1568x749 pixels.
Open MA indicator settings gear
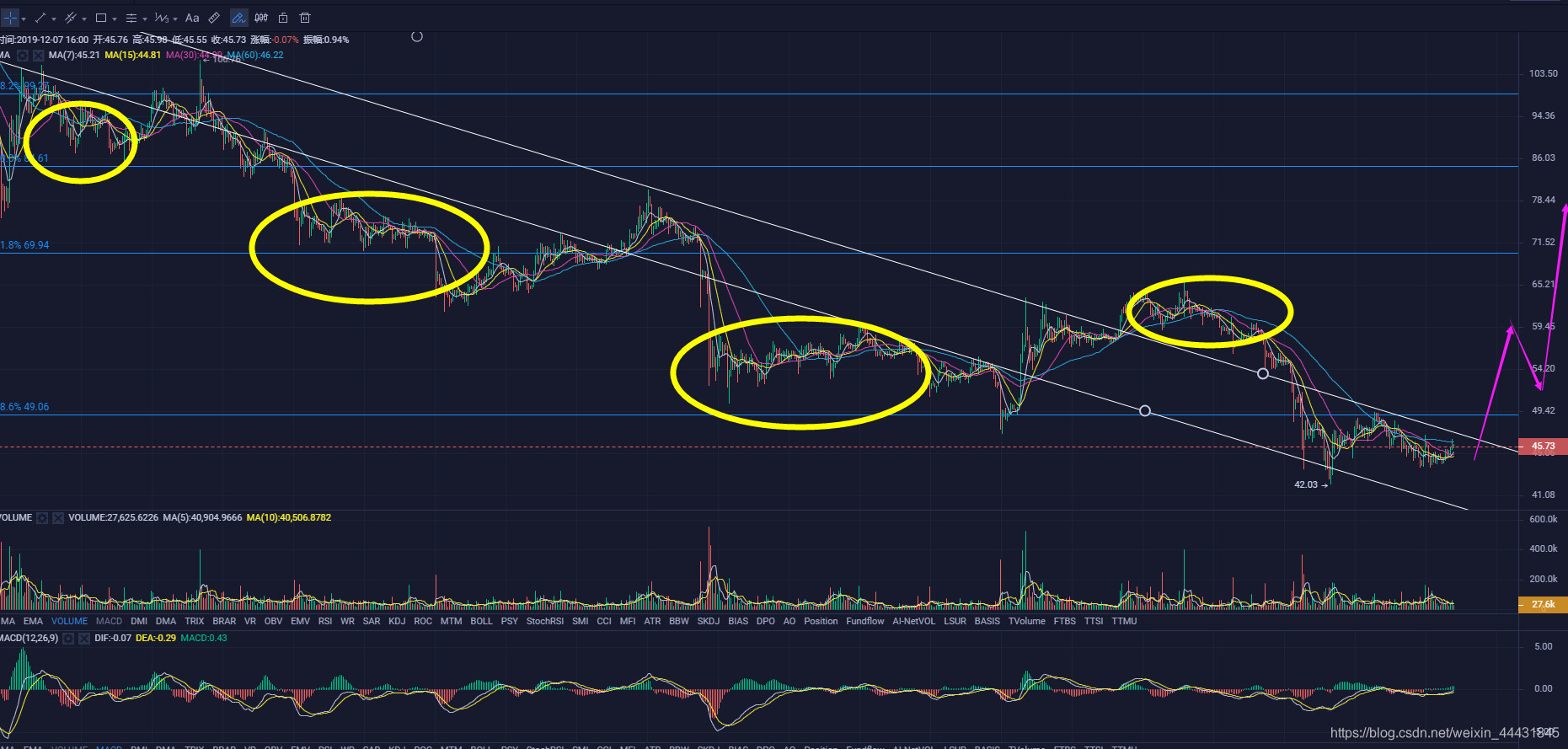coord(23,56)
